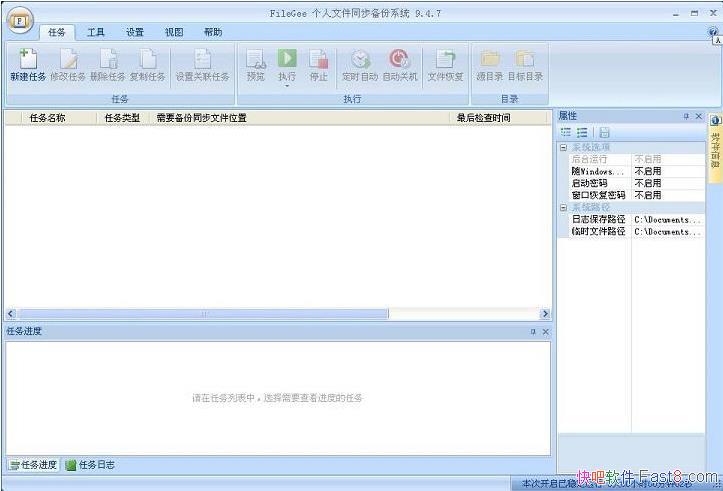Image resolution: width=723 pixels, height=491 pixels.
Task: Click the 设置关联任务 linked task icon
Action: pyautogui.click(x=202, y=59)
